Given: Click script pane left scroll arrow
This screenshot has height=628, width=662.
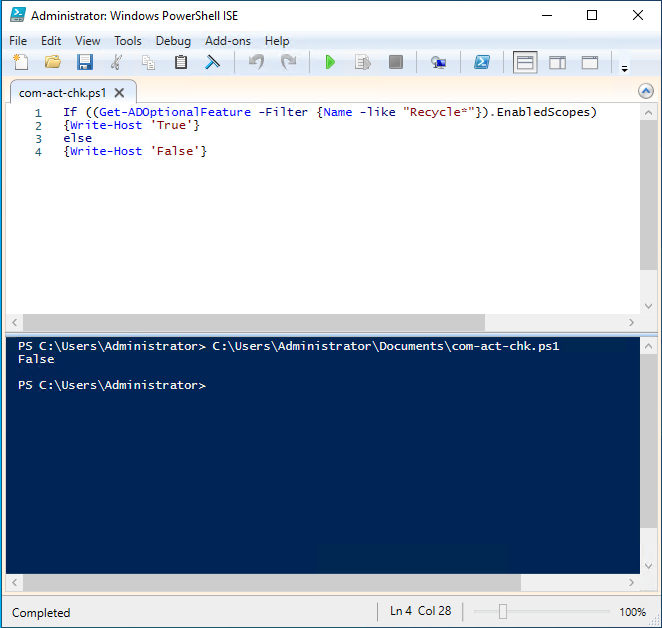Looking at the screenshot, I should [x=15, y=323].
